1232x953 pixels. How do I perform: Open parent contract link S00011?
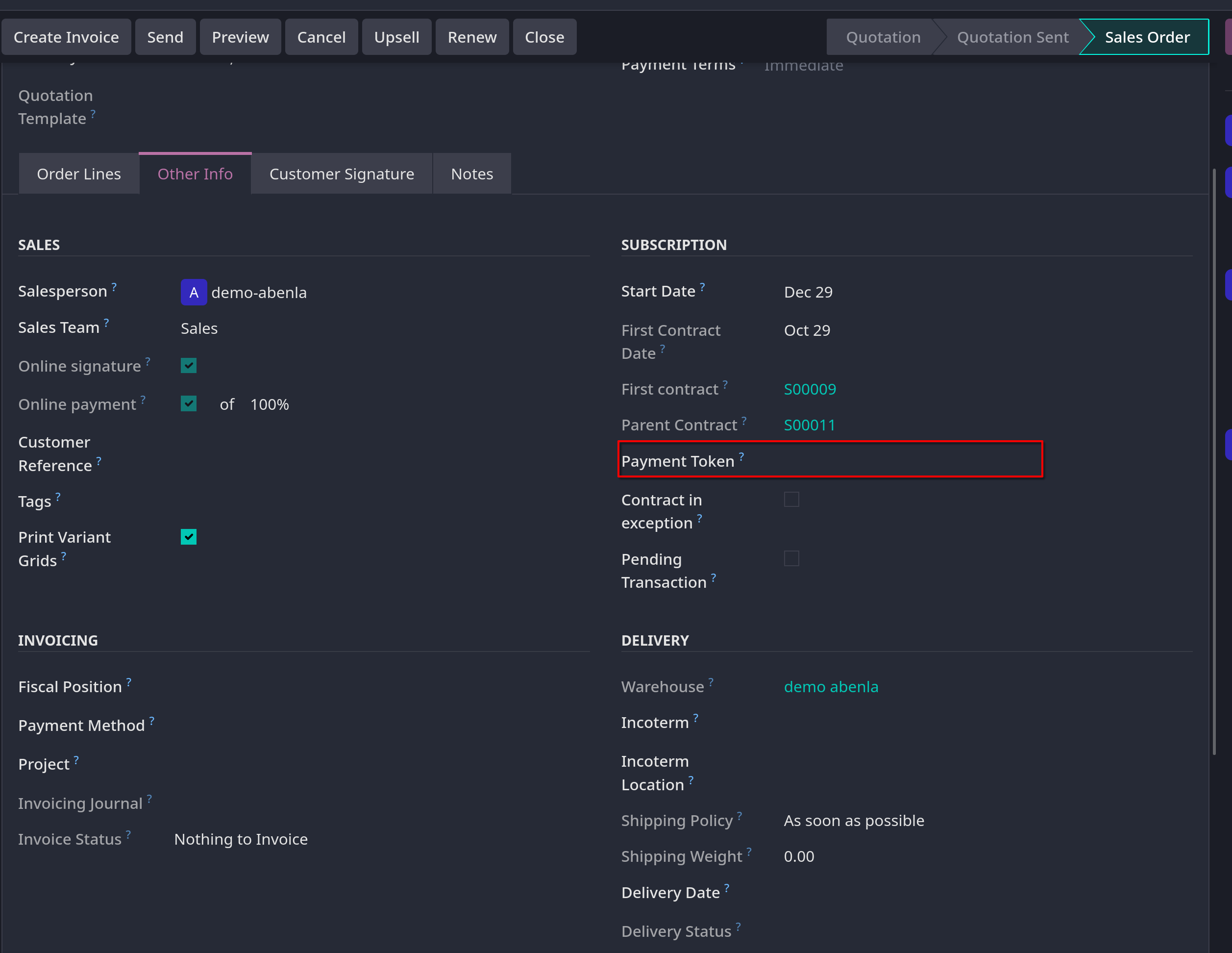810,425
